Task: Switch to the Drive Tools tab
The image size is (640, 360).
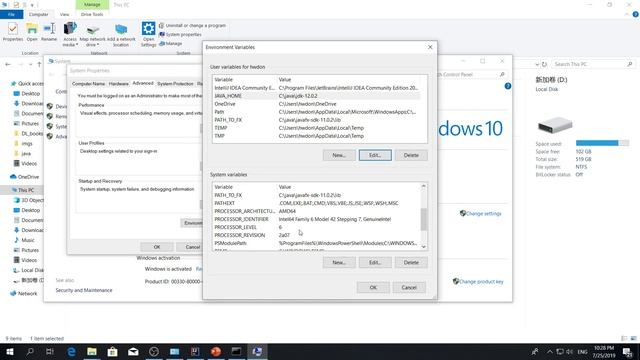Action: coord(92,14)
